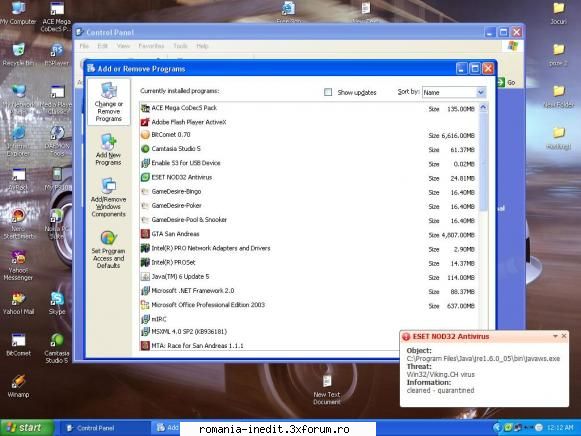Image resolution: width=581 pixels, height=436 pixels.
Task: Open the Yahoo! Messenger desktop icon
Action: pyautogui.click(x=18, y=265)
